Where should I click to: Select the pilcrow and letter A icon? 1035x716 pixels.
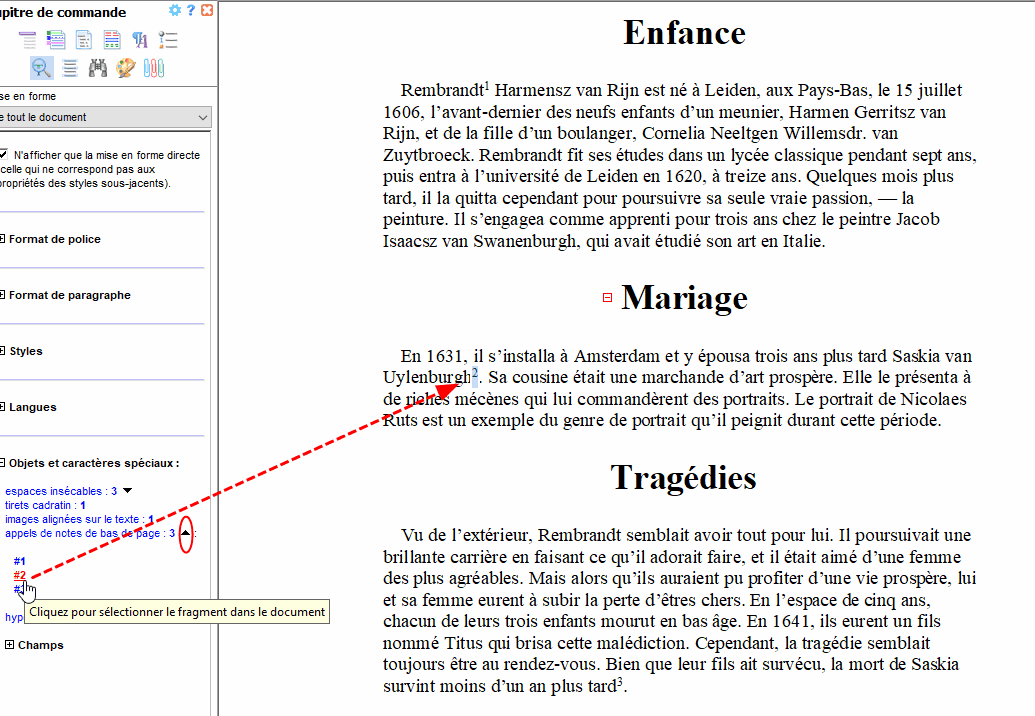[140, 40]
